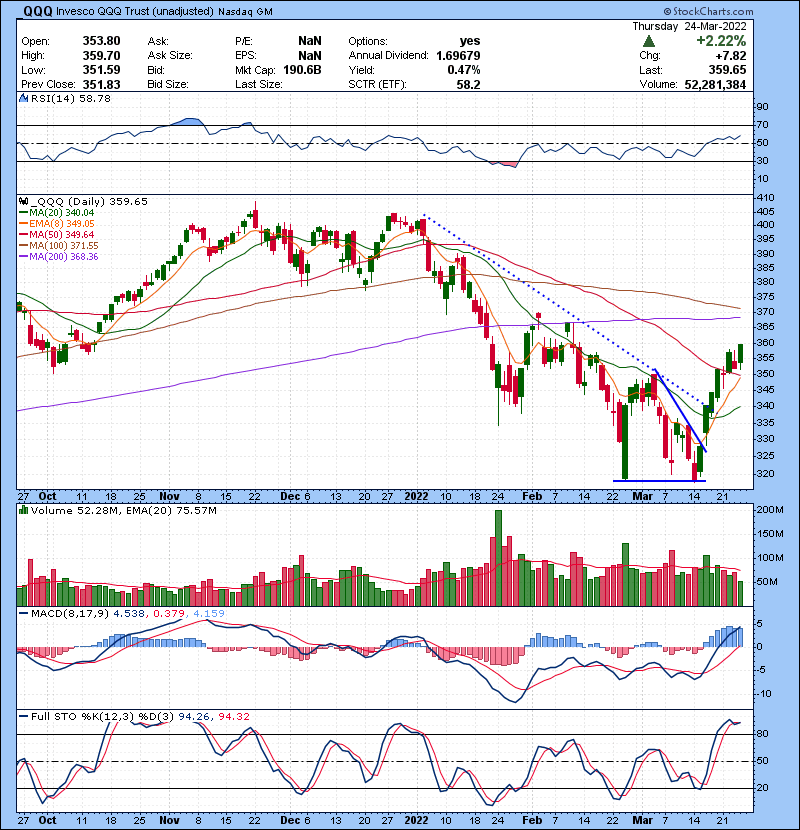Click the most recent green candlestick
This screenshot has height=830, width=800.
(740, 354)
